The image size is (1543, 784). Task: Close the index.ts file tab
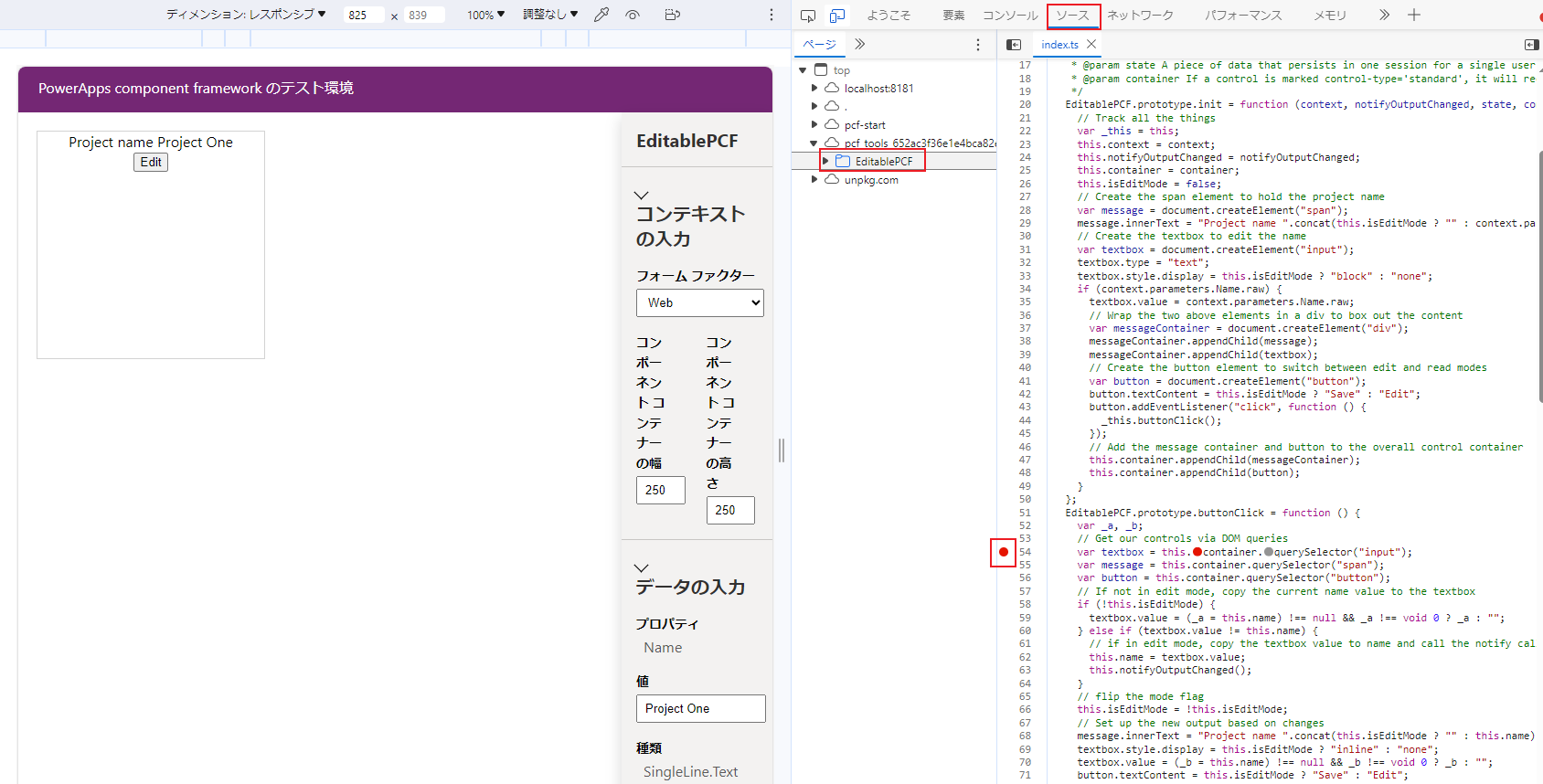click(1091, 44)
